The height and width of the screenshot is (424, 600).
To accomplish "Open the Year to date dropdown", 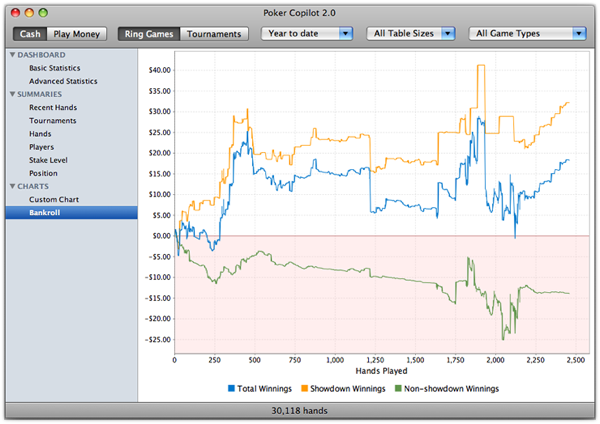I will point(307,34).
